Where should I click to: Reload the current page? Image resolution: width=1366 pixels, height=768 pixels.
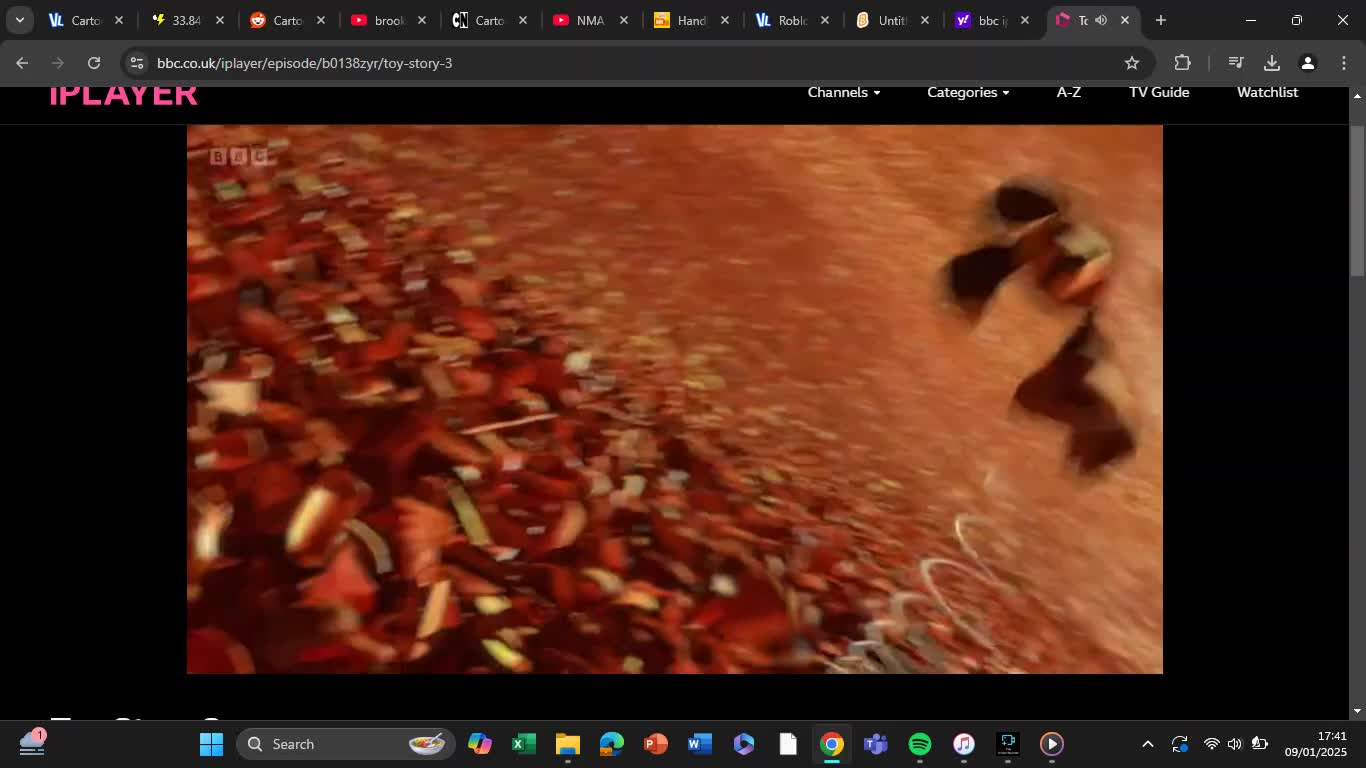coord(94,63)
